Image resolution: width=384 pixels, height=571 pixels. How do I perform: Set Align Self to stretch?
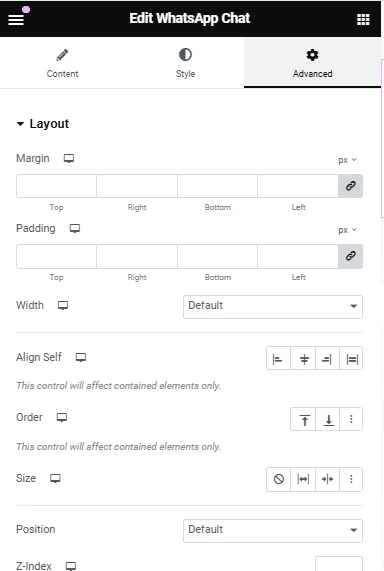351,359
